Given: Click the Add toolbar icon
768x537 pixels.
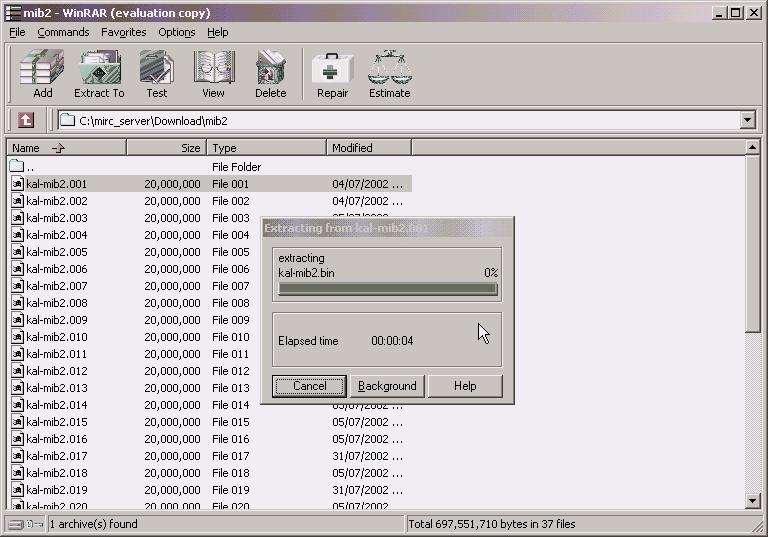Looking at the screenshot, I should 42,68.
